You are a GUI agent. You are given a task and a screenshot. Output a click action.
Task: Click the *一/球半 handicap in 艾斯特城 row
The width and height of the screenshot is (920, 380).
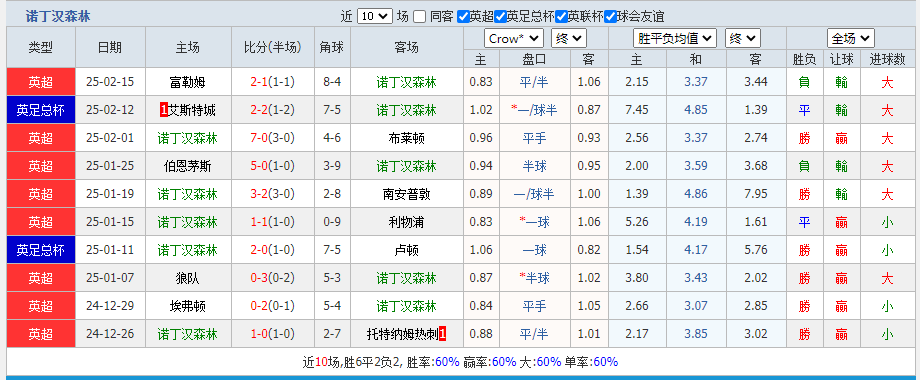coord(534,110)
